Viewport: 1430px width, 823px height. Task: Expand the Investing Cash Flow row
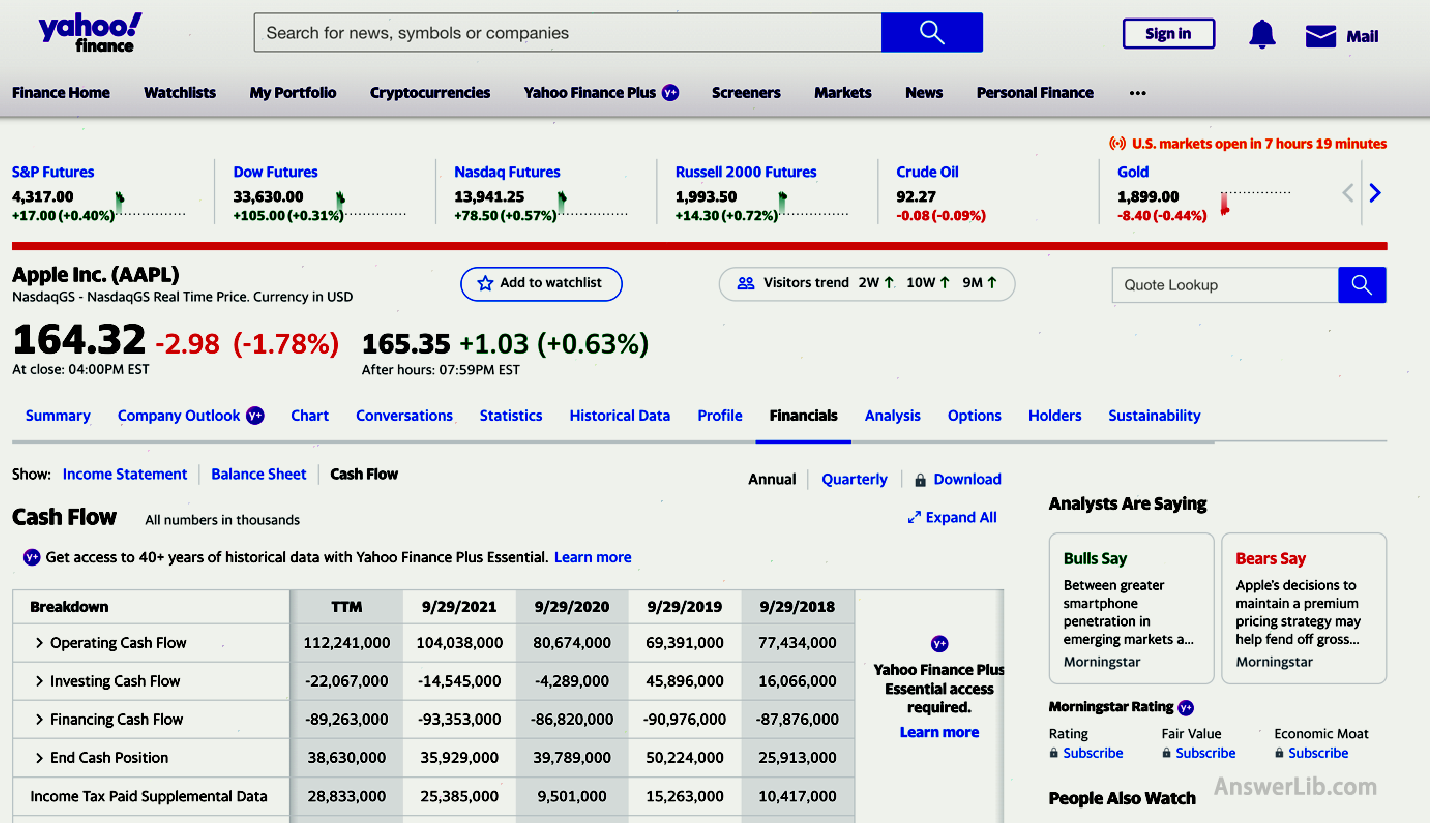click(x=39, y=681)
